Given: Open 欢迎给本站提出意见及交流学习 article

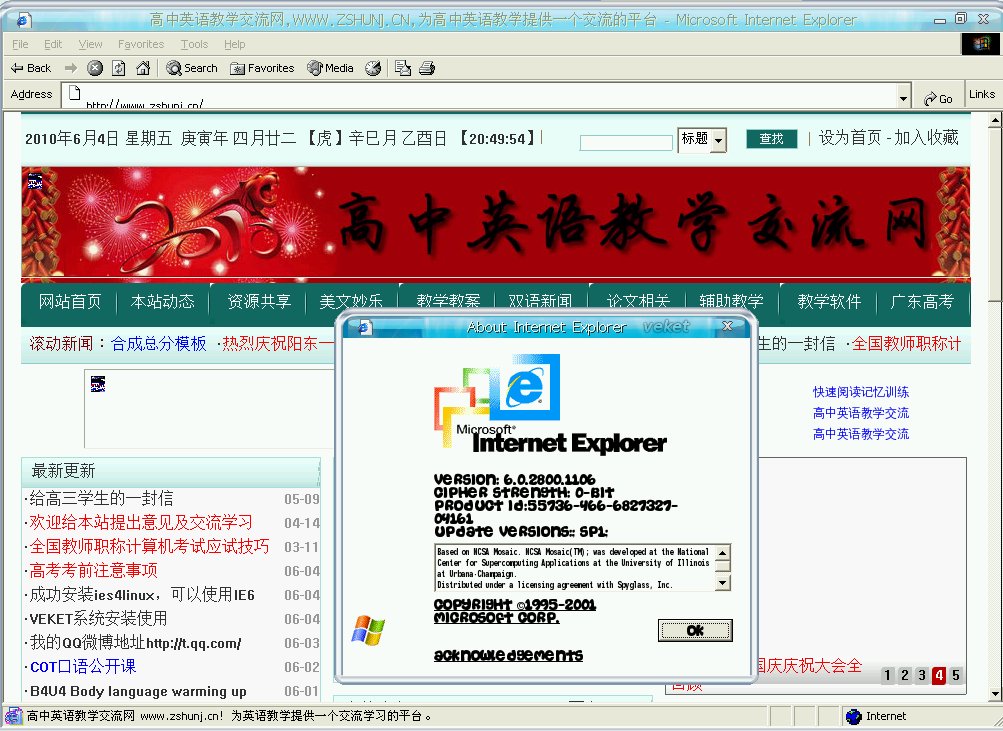Looking at the screenshot, I should click(141, 523).
